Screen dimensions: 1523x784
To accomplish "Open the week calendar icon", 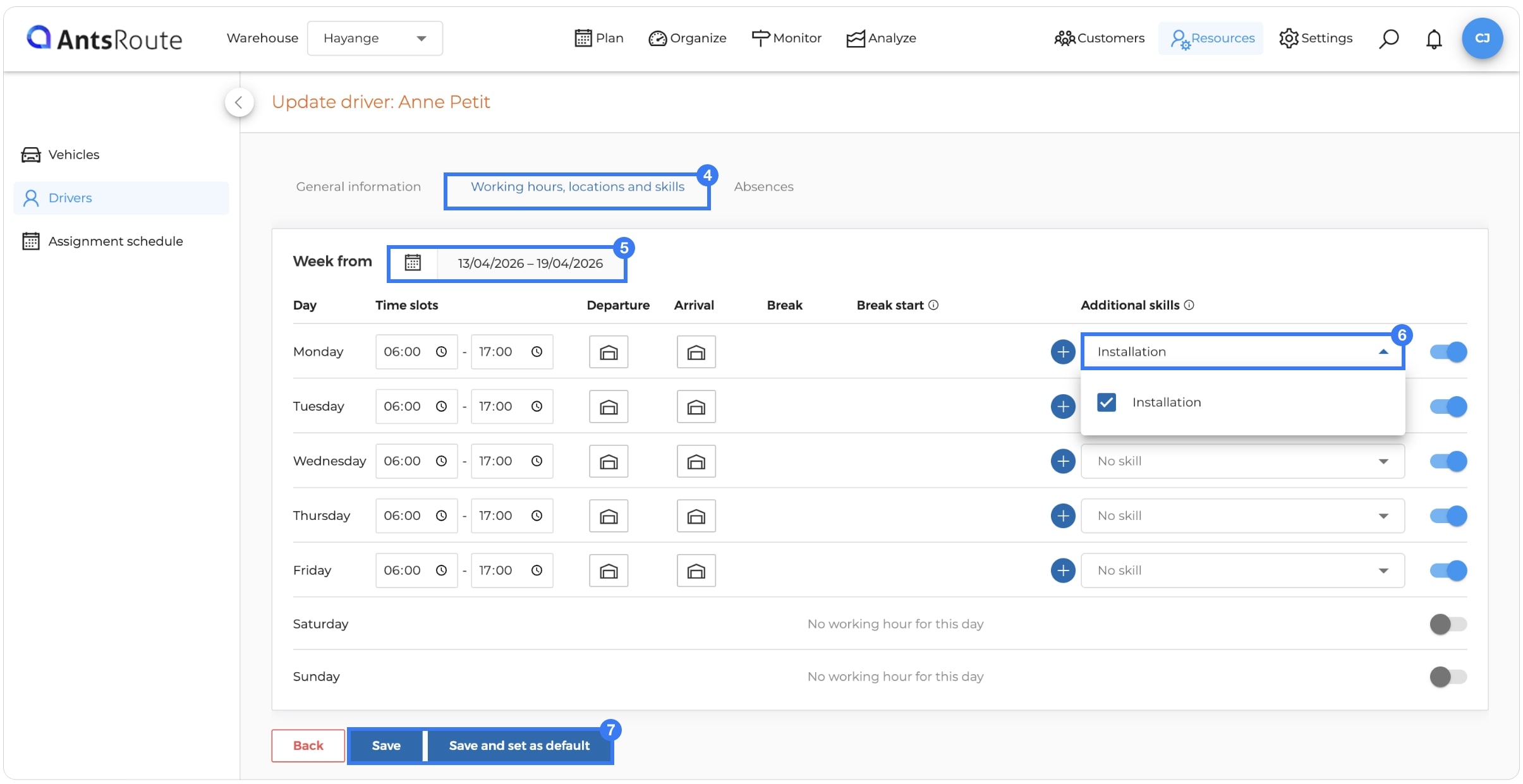I will [x=413, y=263].
